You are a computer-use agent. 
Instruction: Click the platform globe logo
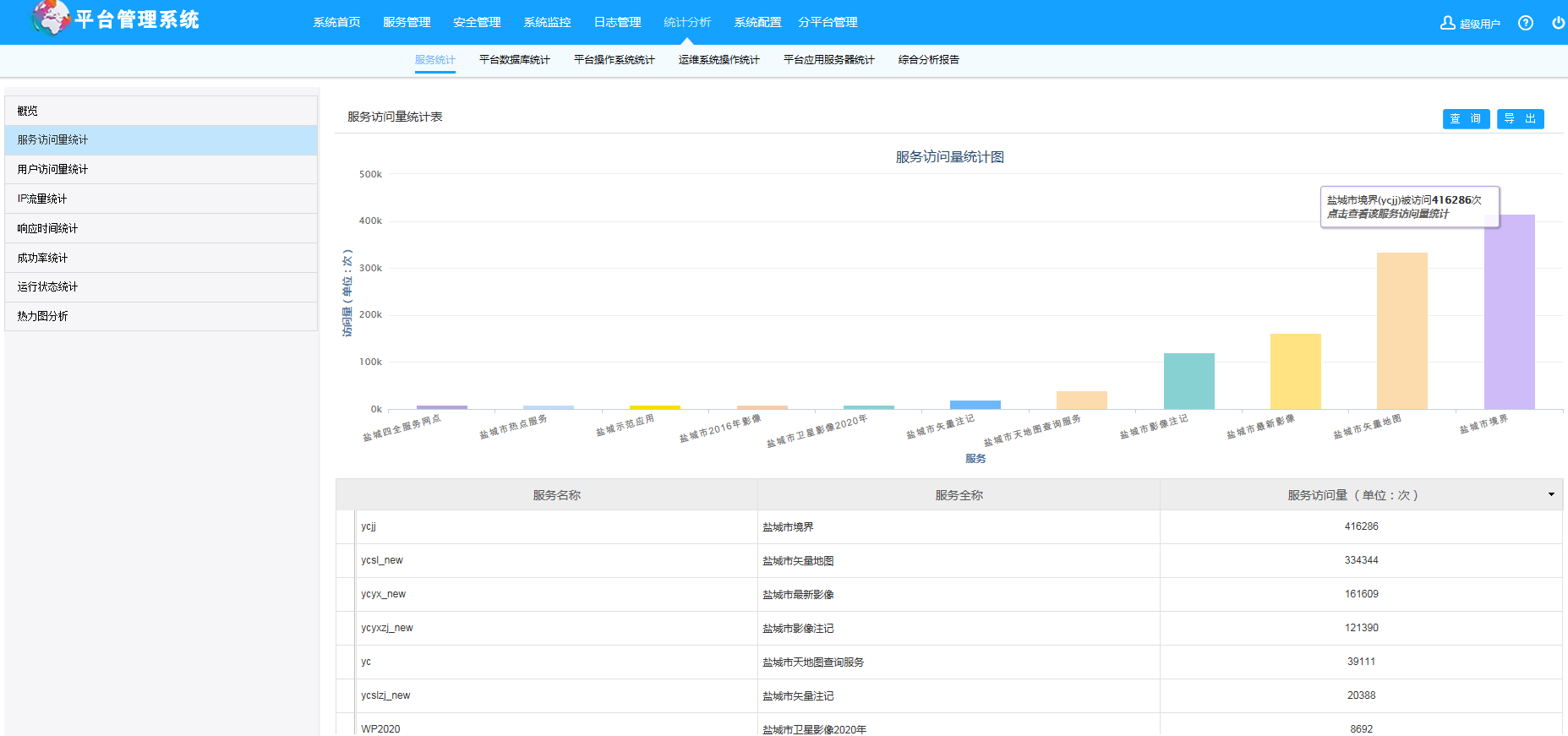[x=50, y=19]
